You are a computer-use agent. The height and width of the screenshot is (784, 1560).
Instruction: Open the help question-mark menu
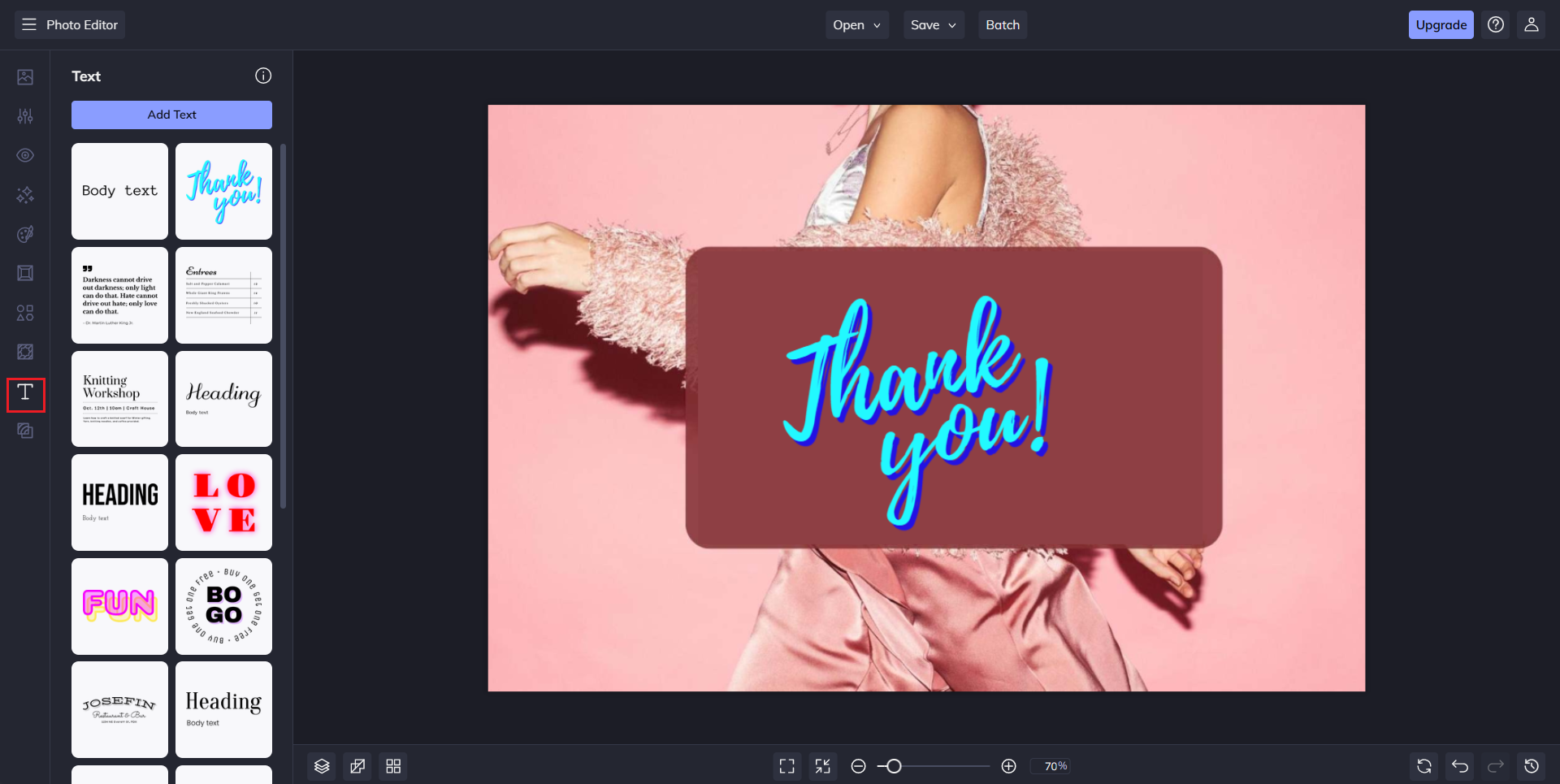click(1495, 24)
